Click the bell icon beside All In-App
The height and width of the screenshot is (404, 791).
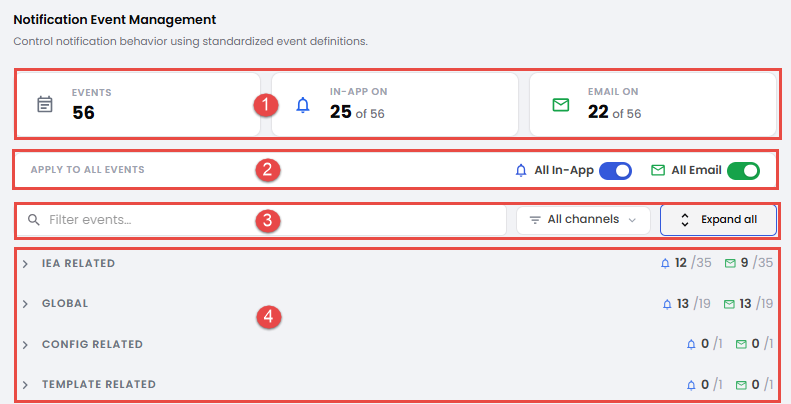(521, 170)
